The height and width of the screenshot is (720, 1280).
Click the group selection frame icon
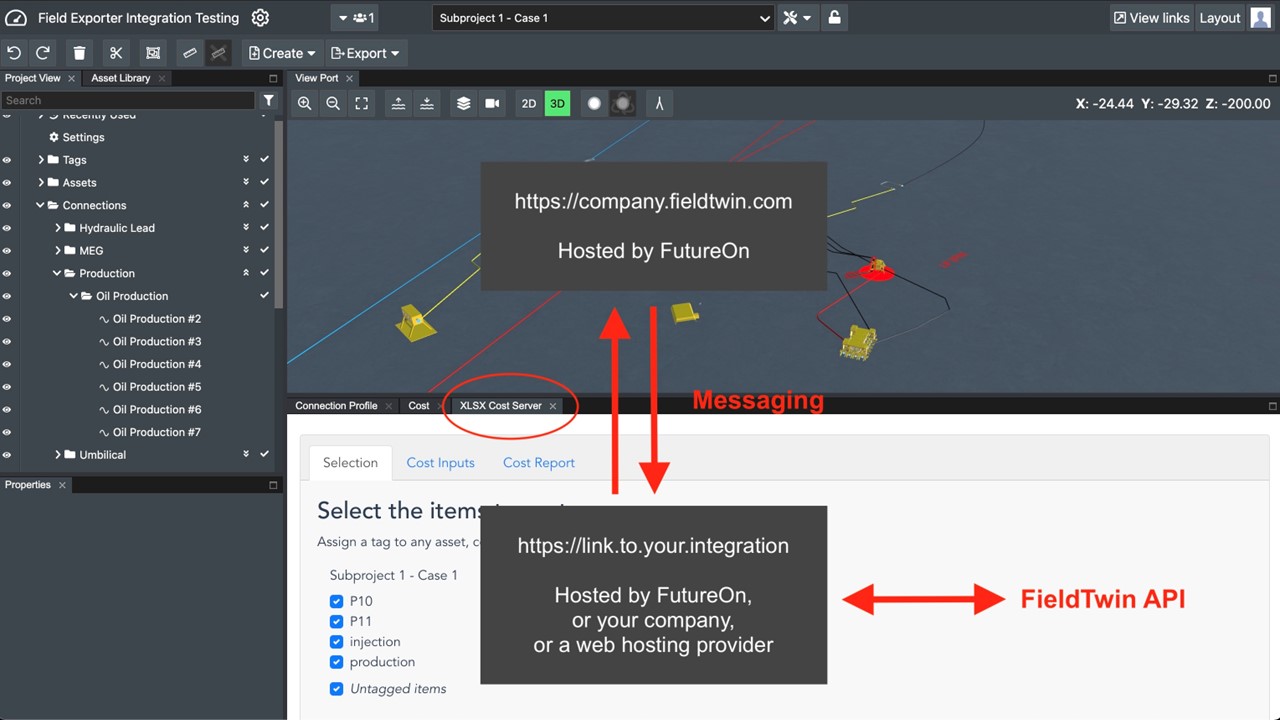(x=152, y=53)
